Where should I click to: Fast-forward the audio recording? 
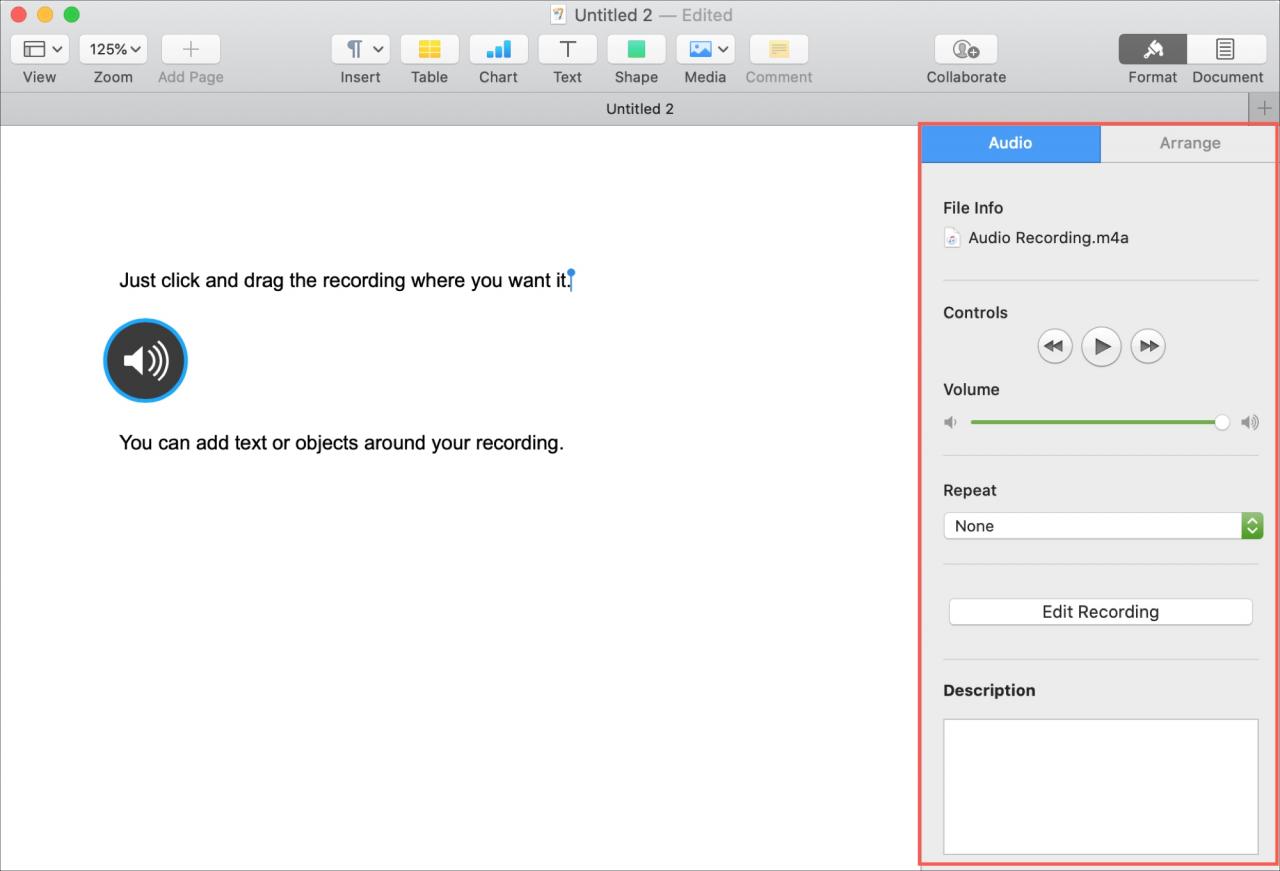click(x=1148, y=347)
